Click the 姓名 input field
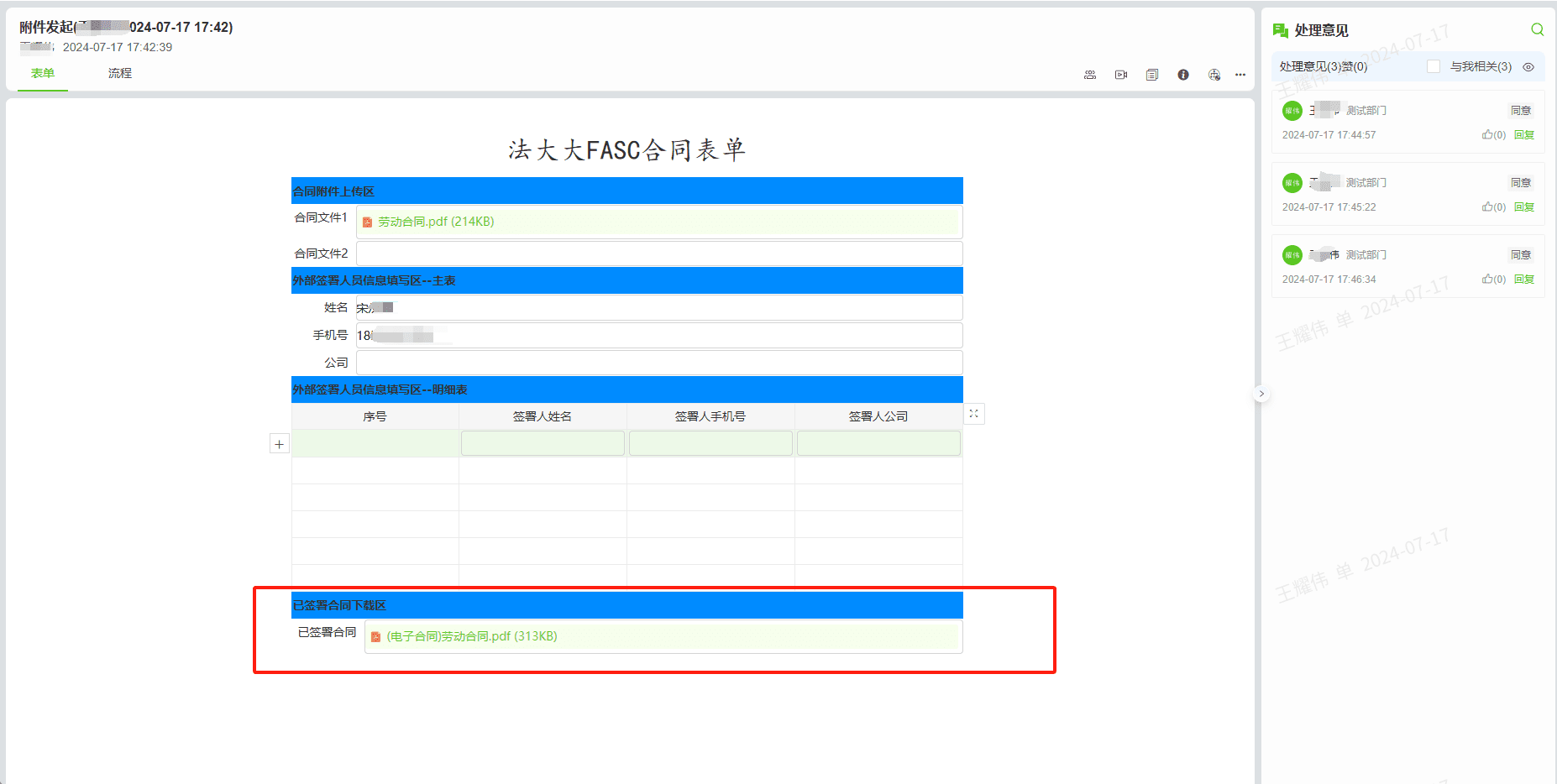This screenshot has width=1557, height=784. click(659, 308)
